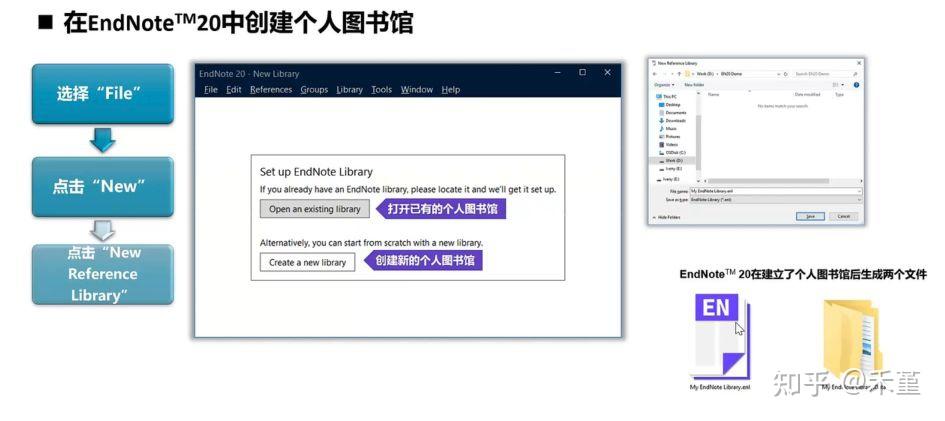Open the Edit menu
The width and height of the screenshot is (945, 421).
(234, 90)
